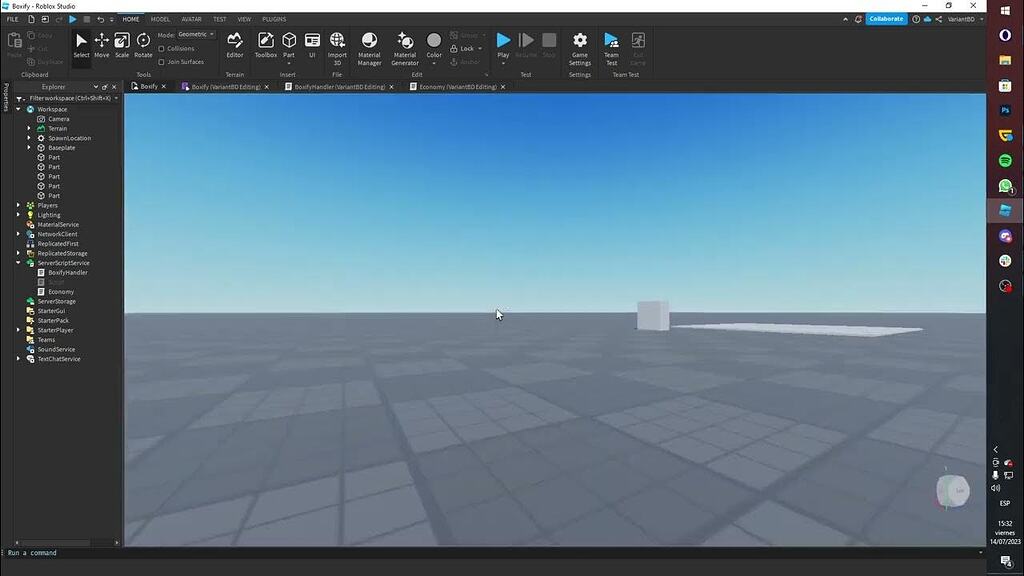Toggle Lock in the Edit group
This screenshot has width=1024, height=576.
point(463,48)
